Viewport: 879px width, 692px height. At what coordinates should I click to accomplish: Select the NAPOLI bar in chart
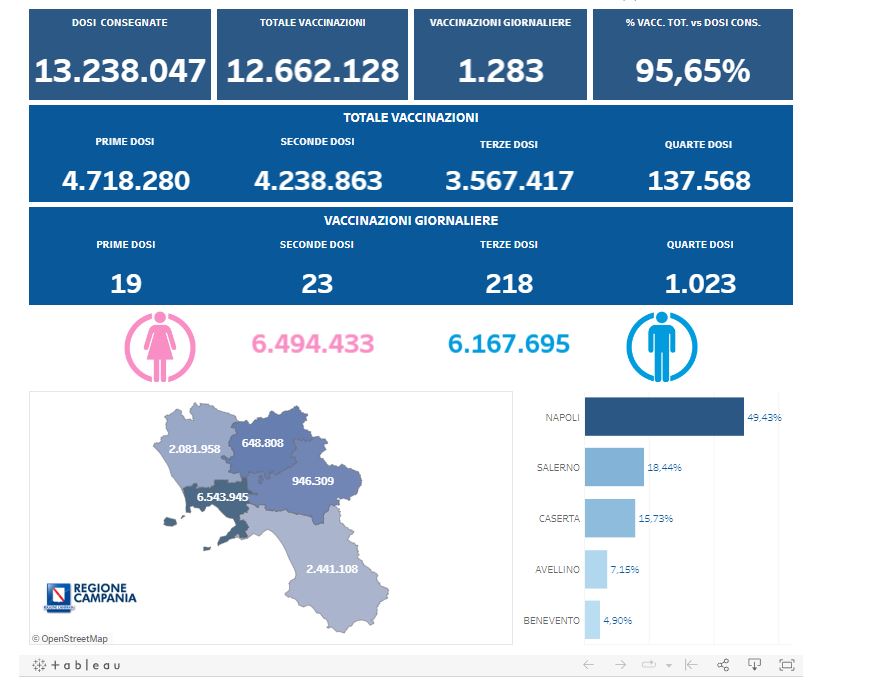(x=663, y=417)
